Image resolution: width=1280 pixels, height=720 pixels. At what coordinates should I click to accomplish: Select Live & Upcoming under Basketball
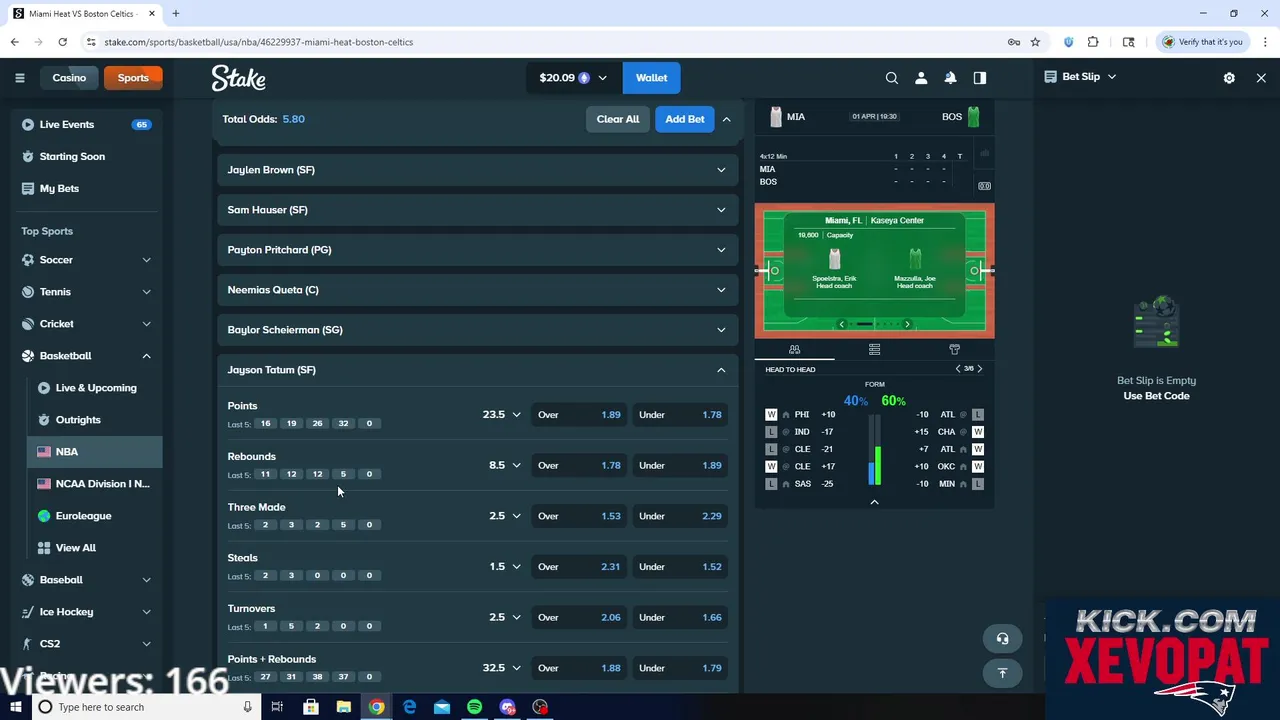click(x=95, y=388)
